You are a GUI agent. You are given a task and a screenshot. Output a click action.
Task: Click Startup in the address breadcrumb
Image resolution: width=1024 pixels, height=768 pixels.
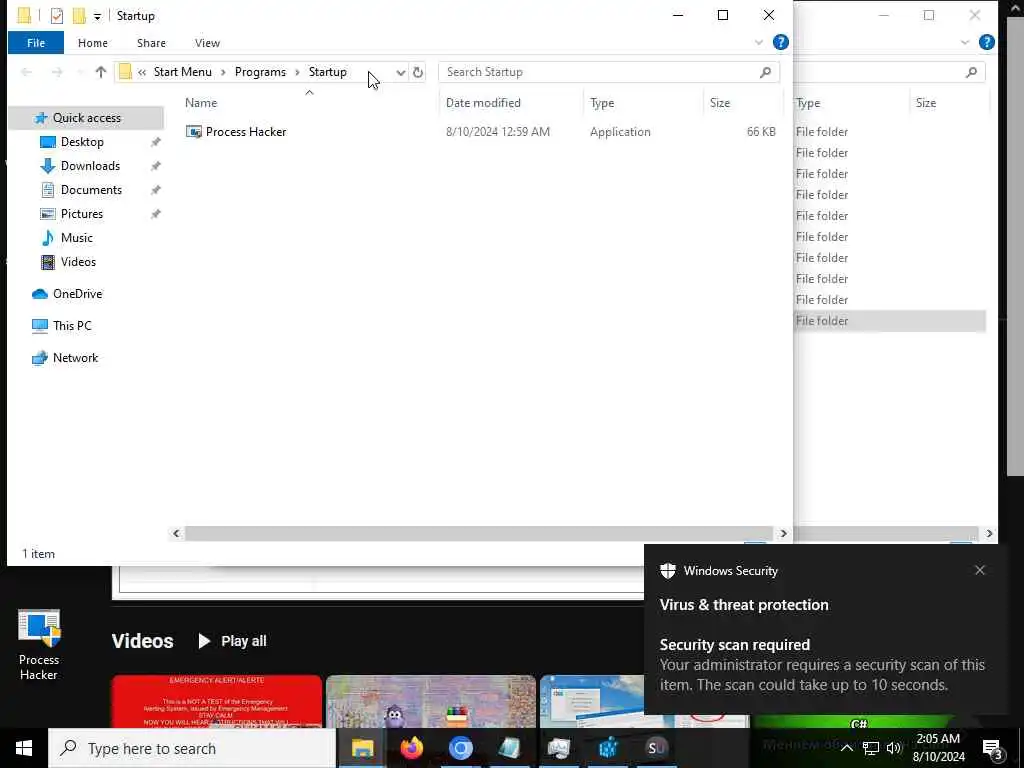(x=328, y=72)
